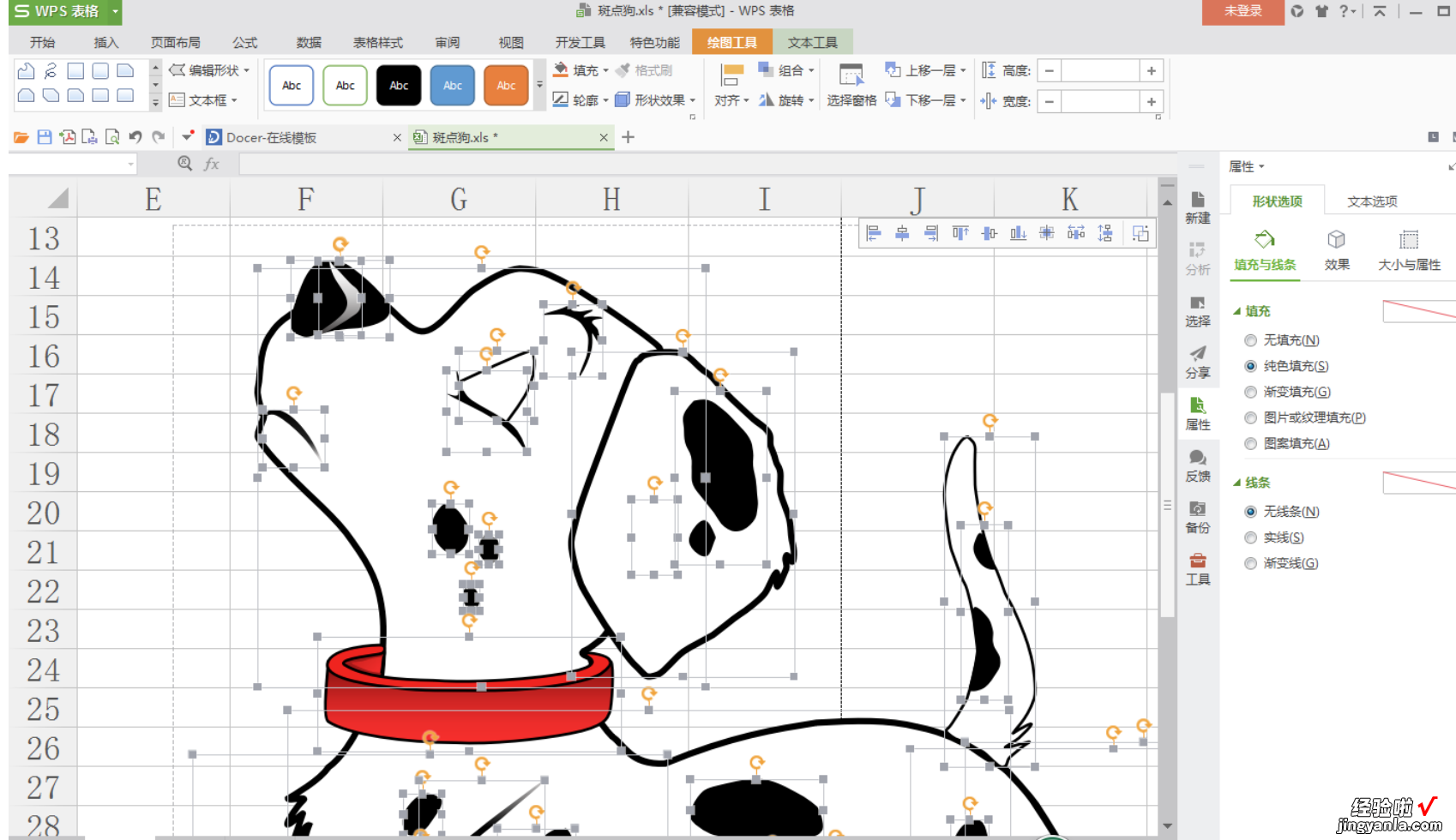Click the Align left floating toolbar icon

point(874,233)
